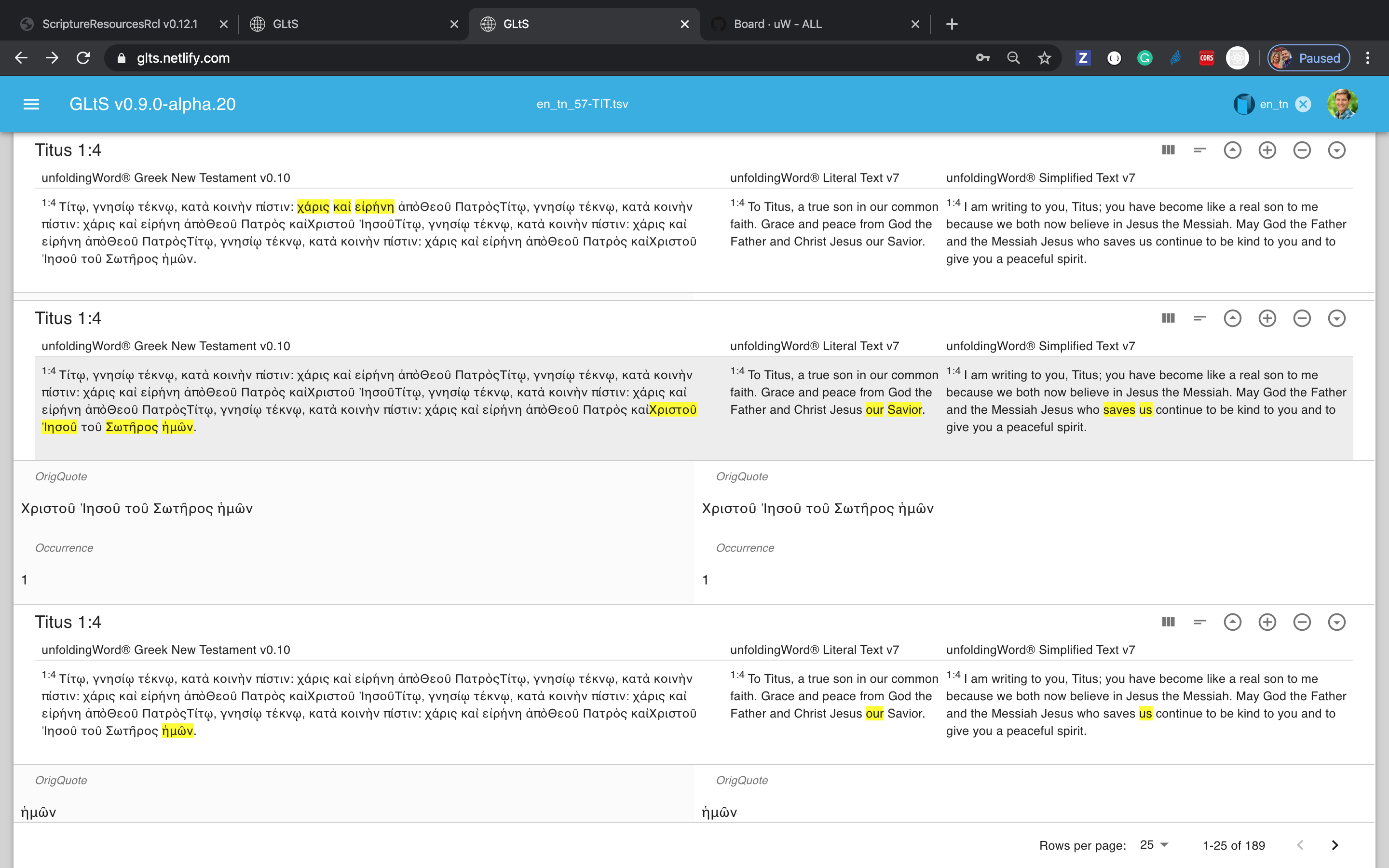Click the password key icon in address bar

pyautogui.click(x=982, y=58)
